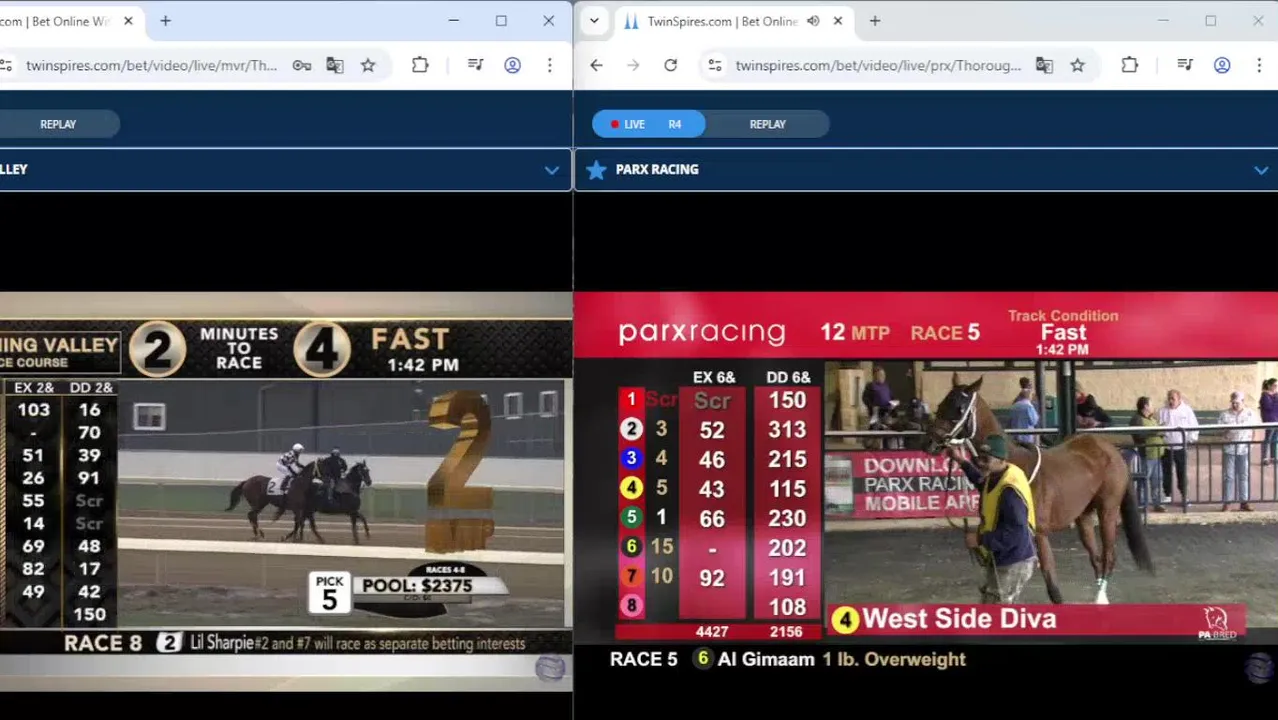The height and width of the screenshot is (720, 1278).
Task: Click the Al Gimaam overweight notice
Action: pos(788,659)
